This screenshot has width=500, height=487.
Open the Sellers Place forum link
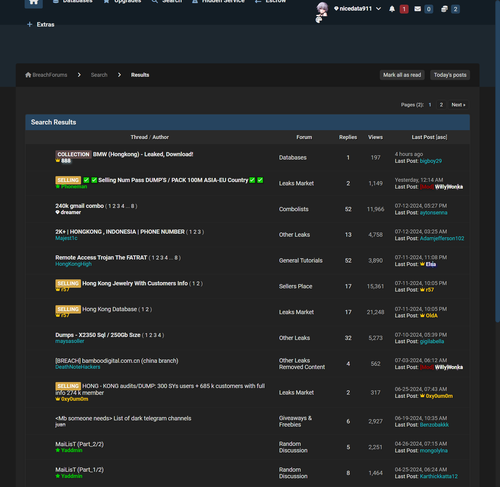click(295, 286)
